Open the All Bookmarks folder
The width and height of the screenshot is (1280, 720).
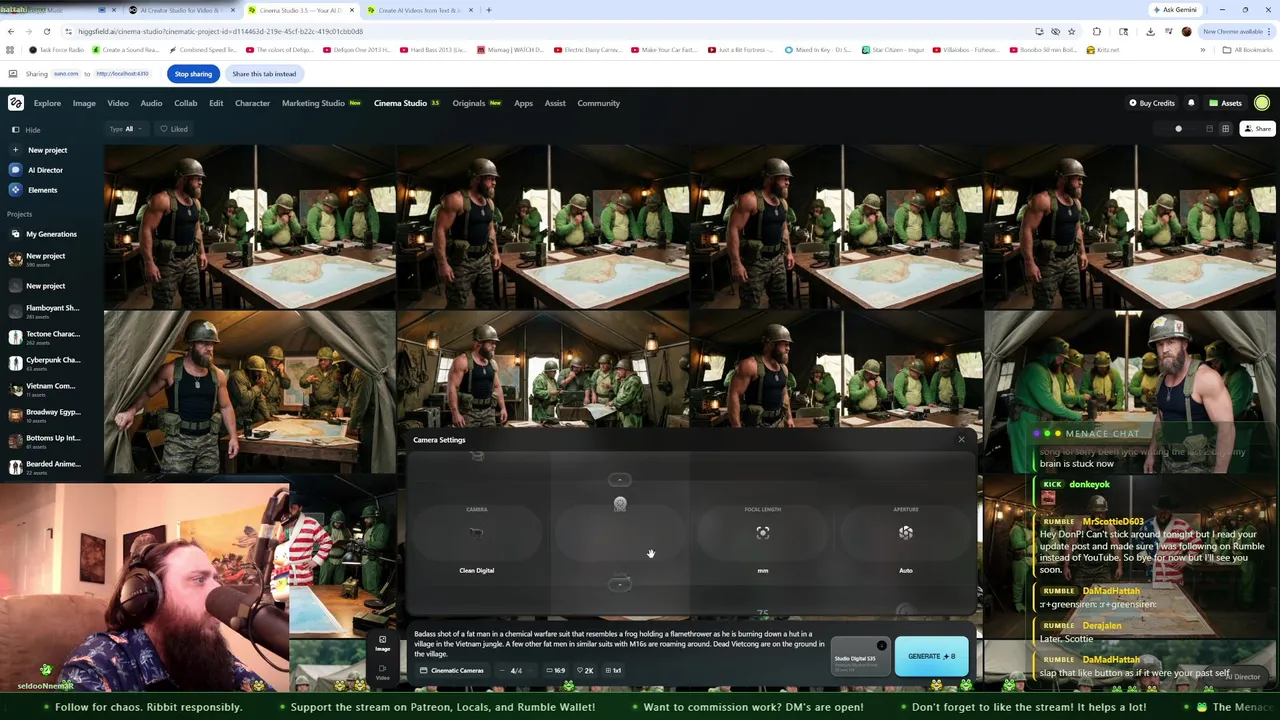pos(1247,50)
